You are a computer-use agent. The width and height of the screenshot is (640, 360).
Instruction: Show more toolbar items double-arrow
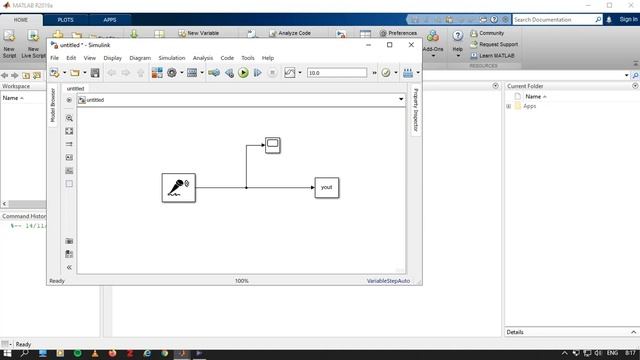click(374, 73)
